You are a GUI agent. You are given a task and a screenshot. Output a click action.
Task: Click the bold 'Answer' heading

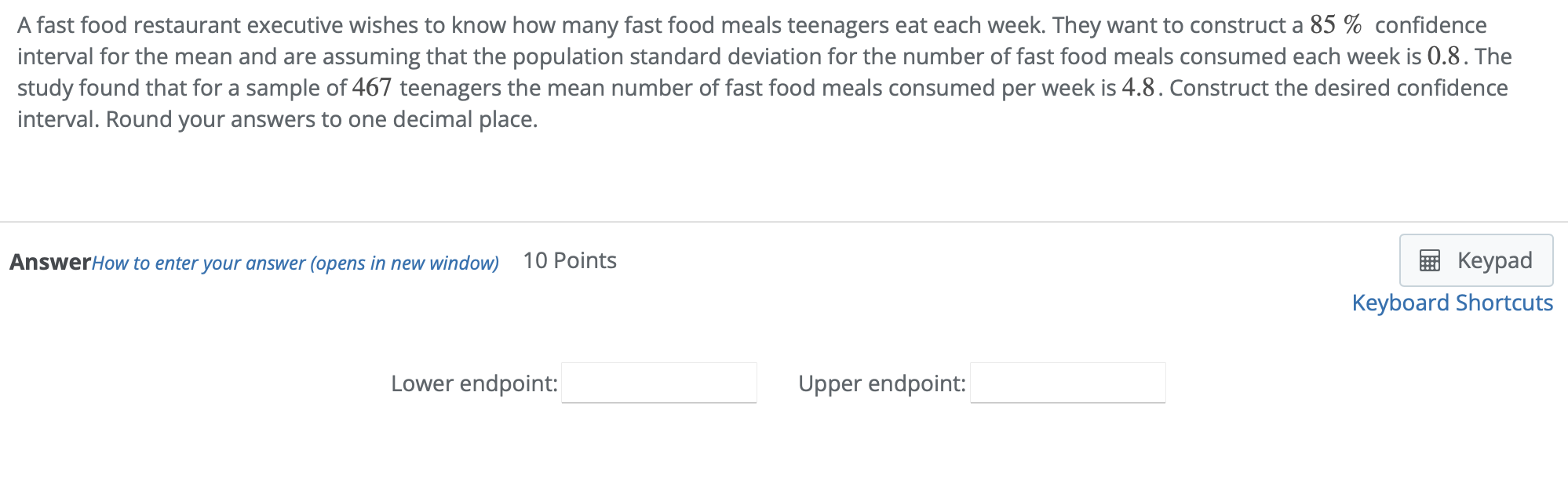[x=50, y=262]
